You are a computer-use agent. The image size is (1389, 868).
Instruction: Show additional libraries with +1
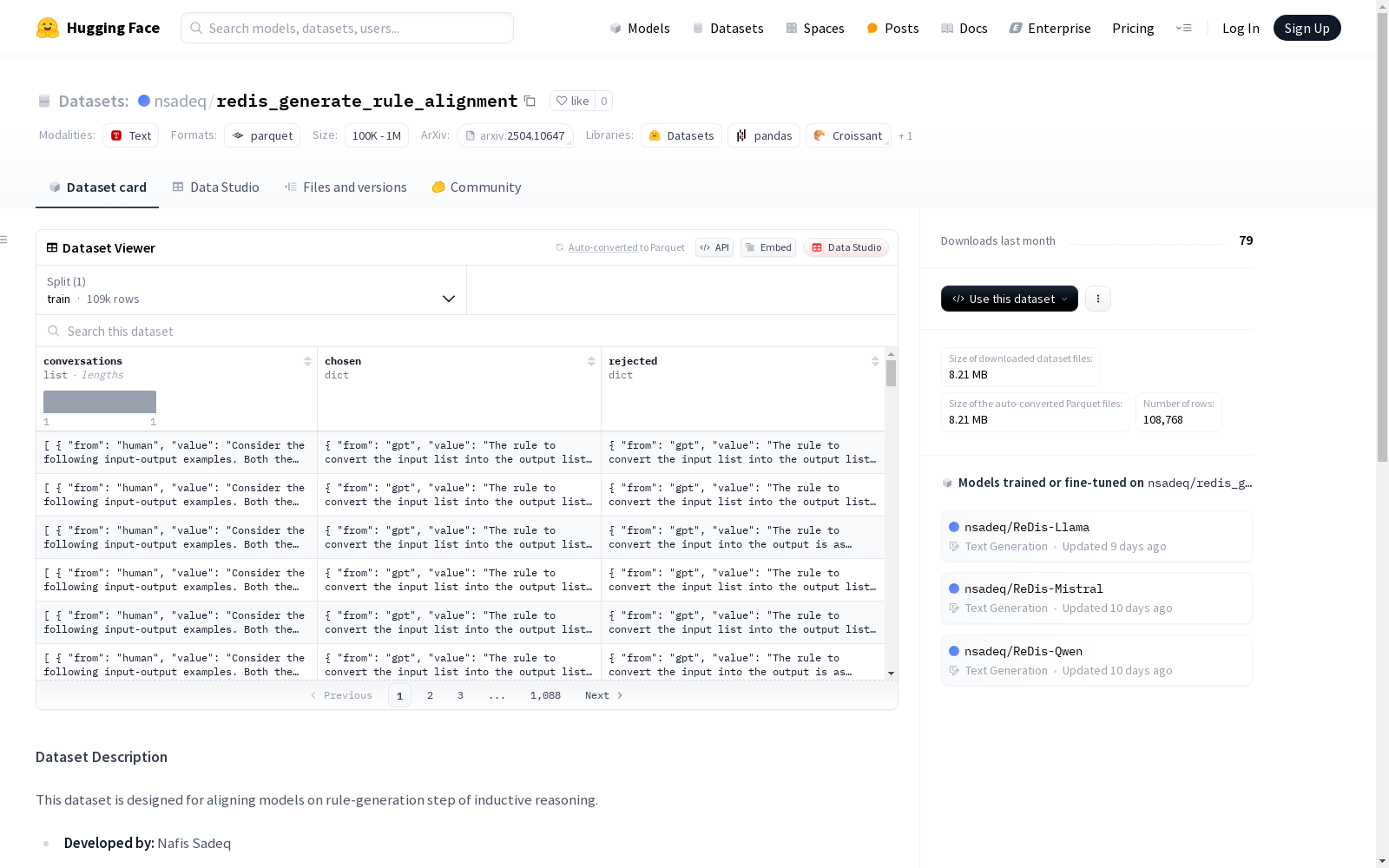click(x=905, y=135)
